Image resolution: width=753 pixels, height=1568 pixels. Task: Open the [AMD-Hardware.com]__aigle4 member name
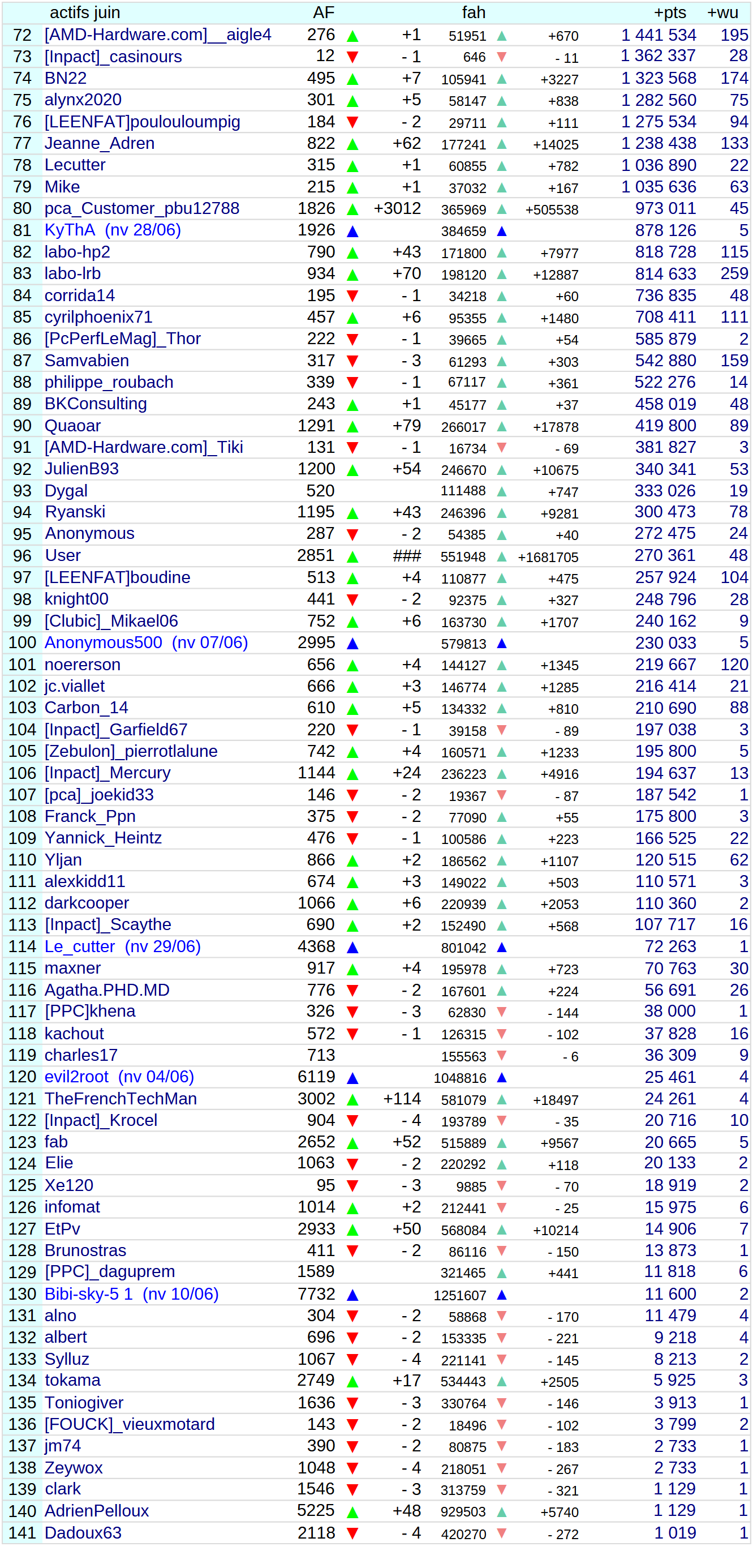tap(157, 35)
